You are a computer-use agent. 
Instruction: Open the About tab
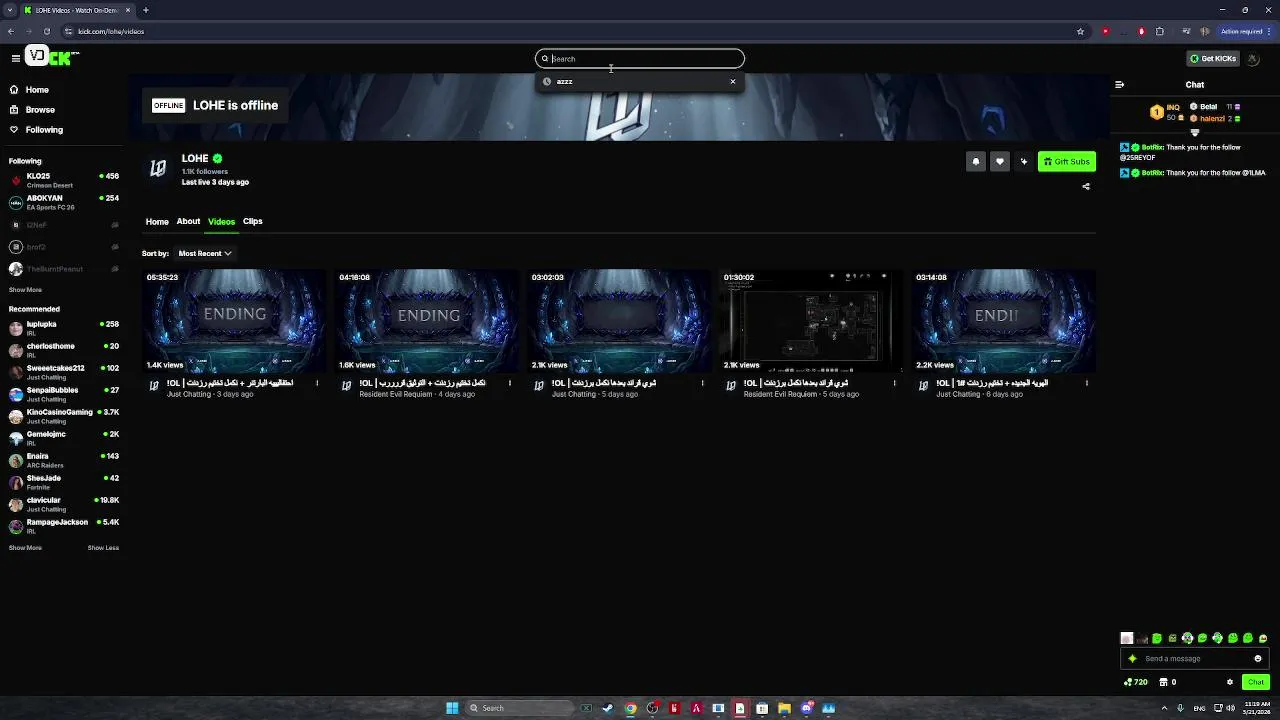(x=188, y=221)
